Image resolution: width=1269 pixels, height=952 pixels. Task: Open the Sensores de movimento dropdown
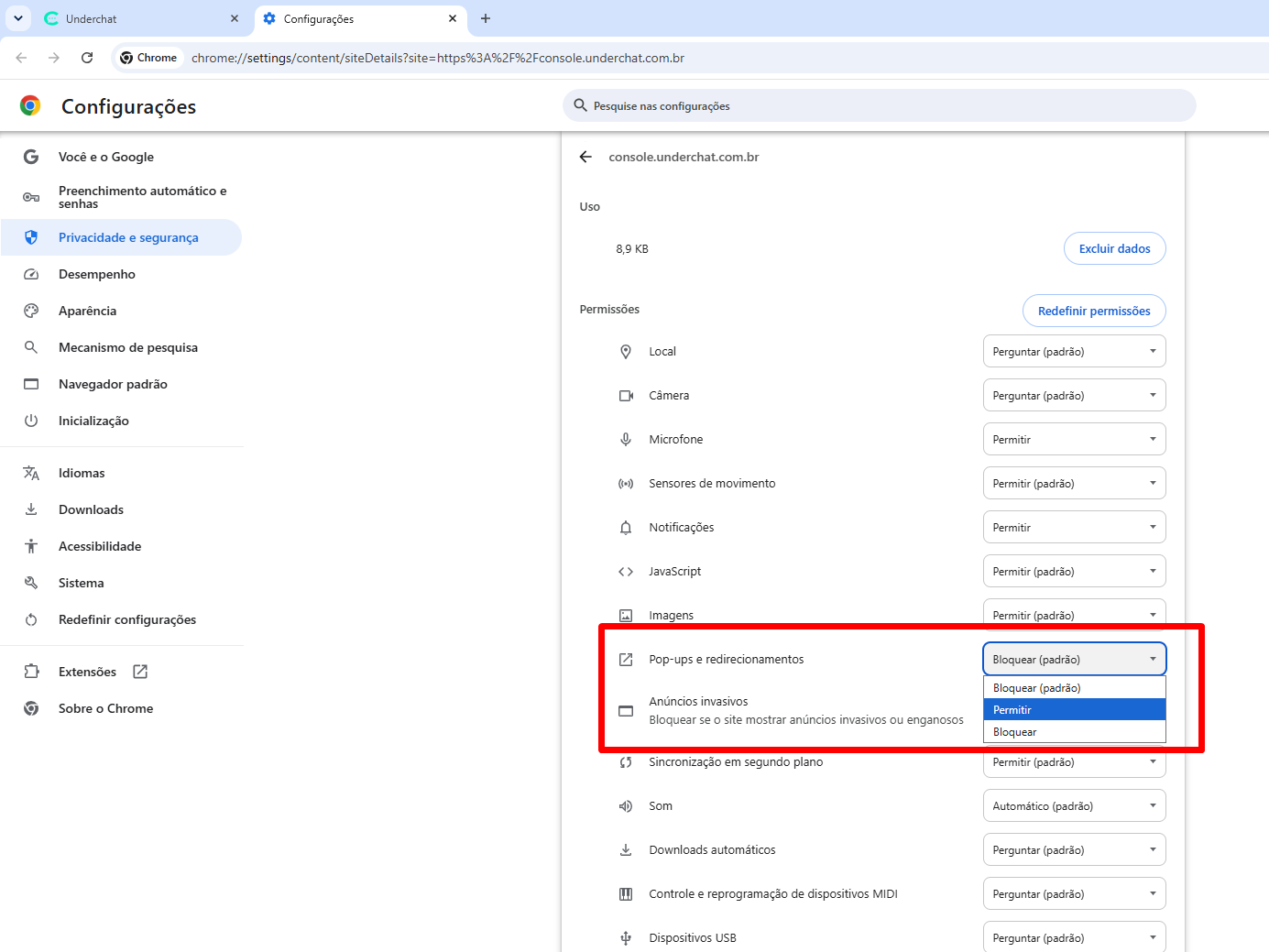click(1074, 483)
